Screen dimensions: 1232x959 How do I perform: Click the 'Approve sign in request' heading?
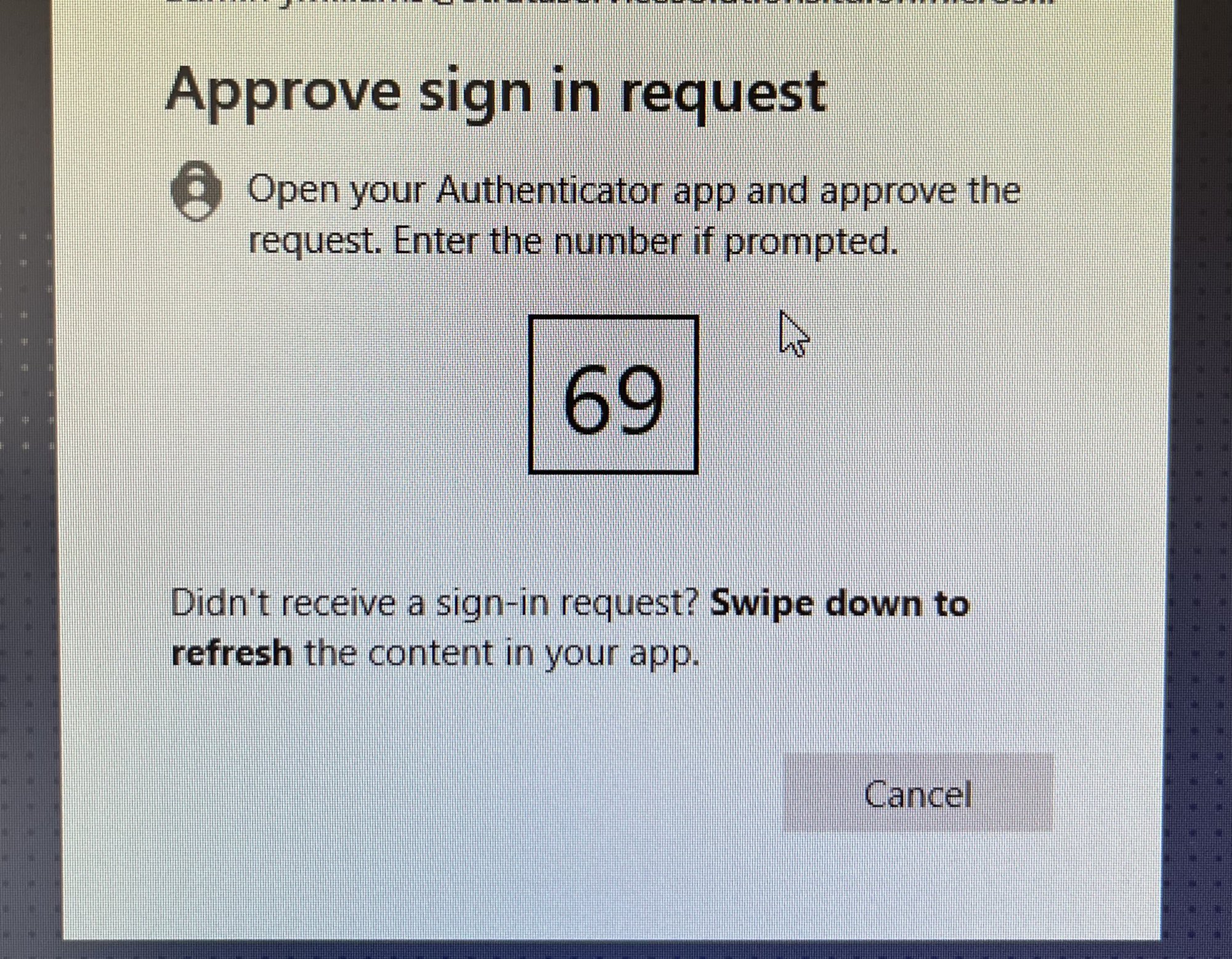496,94
